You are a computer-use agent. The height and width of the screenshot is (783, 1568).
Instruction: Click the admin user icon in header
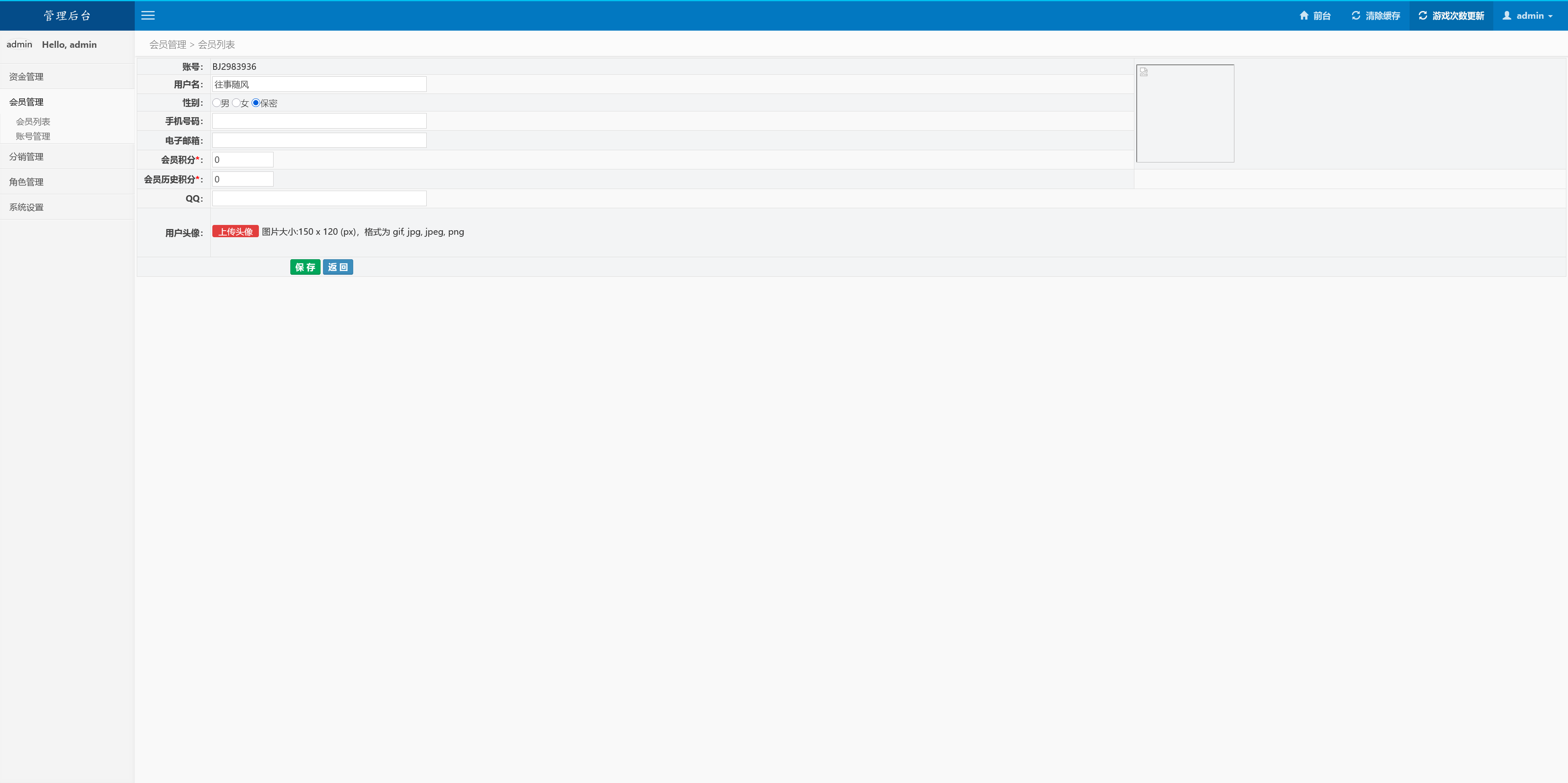tap(1507, 16)
